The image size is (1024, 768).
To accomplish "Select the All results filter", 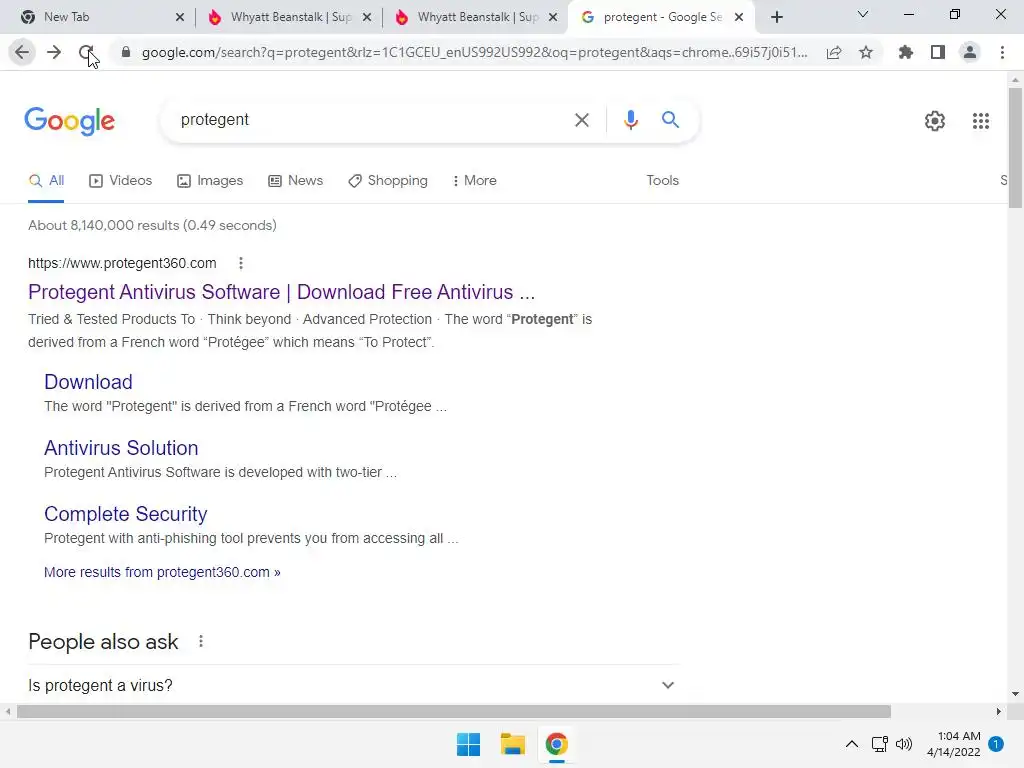I will pos(46,181).
